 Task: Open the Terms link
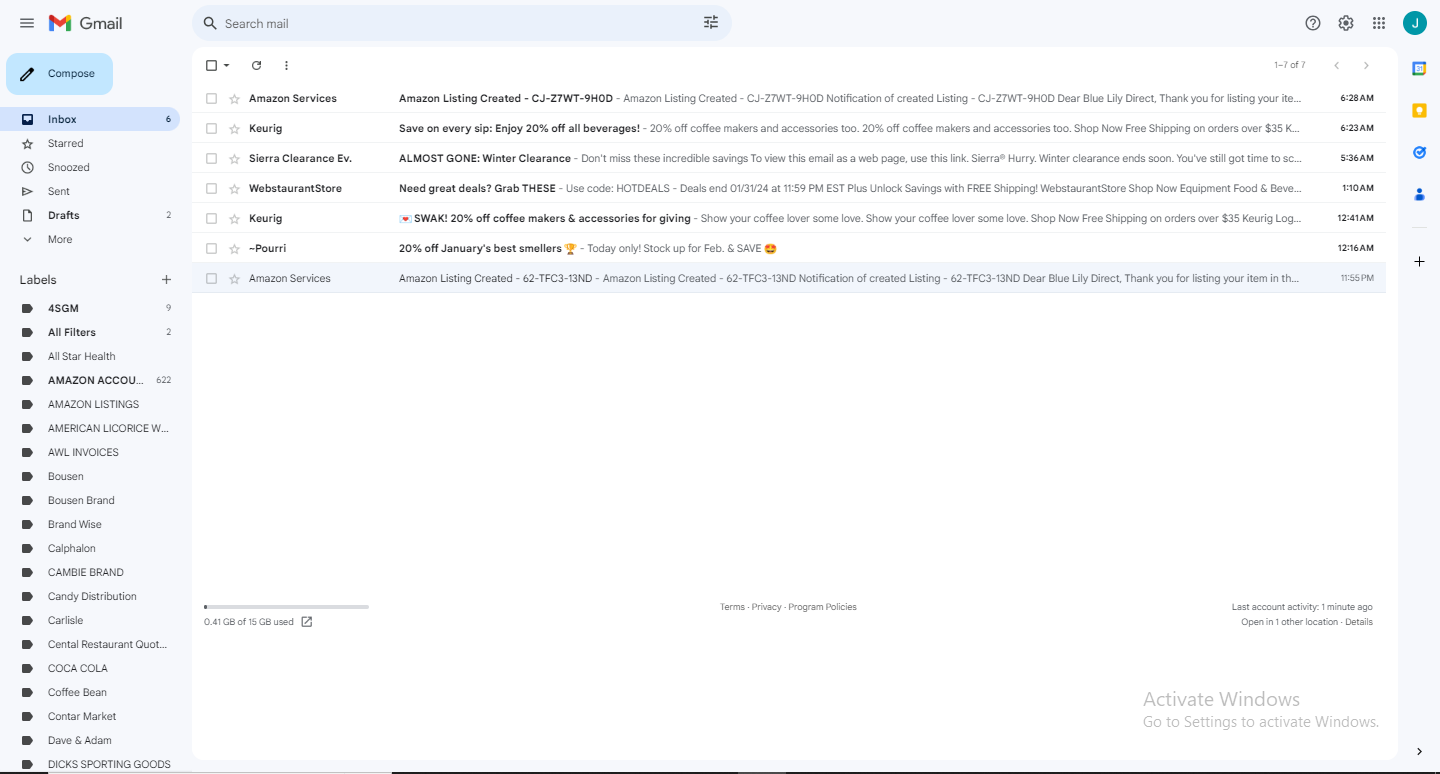(x=732, y=607)
